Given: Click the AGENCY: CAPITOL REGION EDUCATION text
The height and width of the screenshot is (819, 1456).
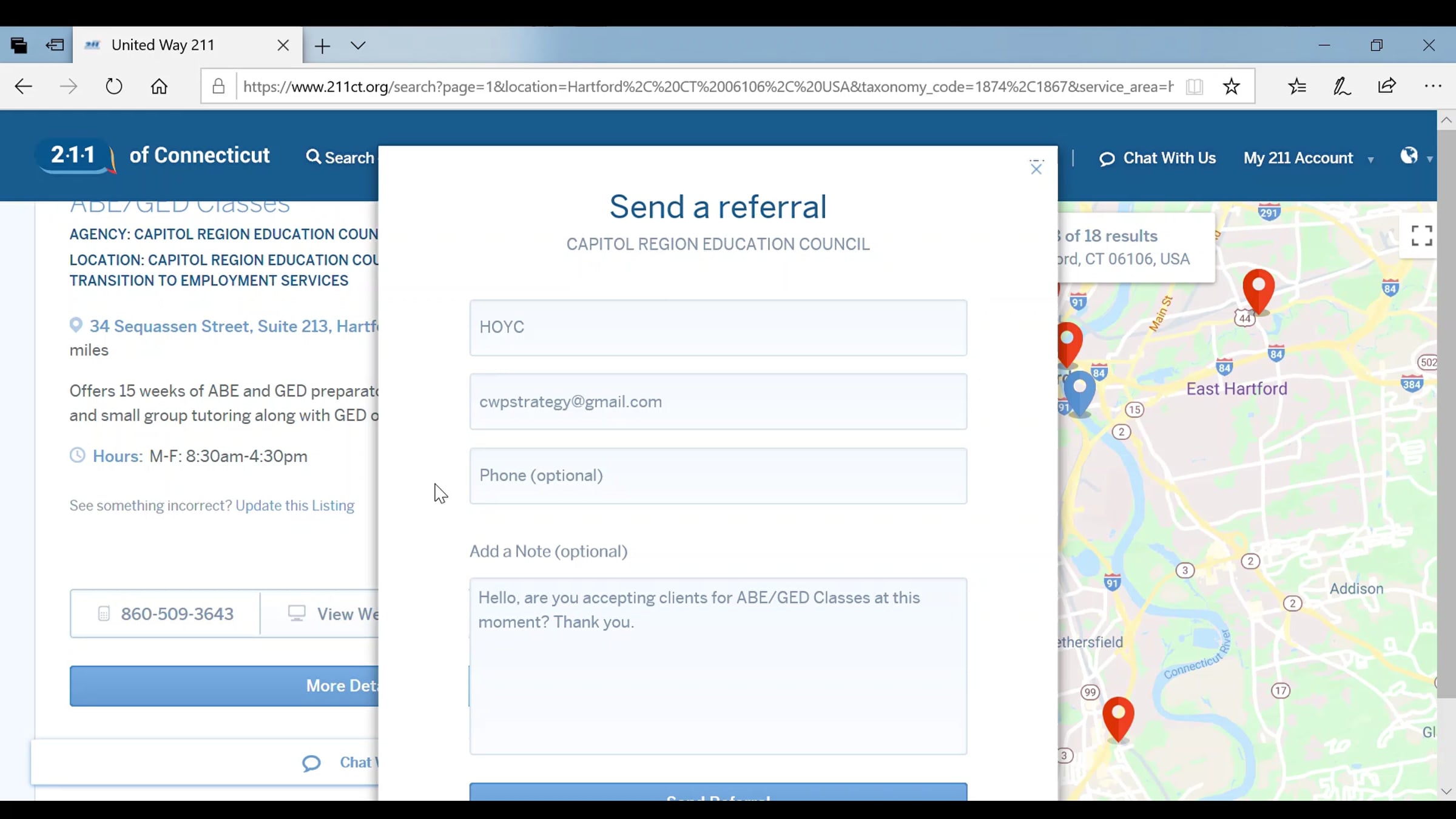Looking at the screenshot, I should coord(224,234).
